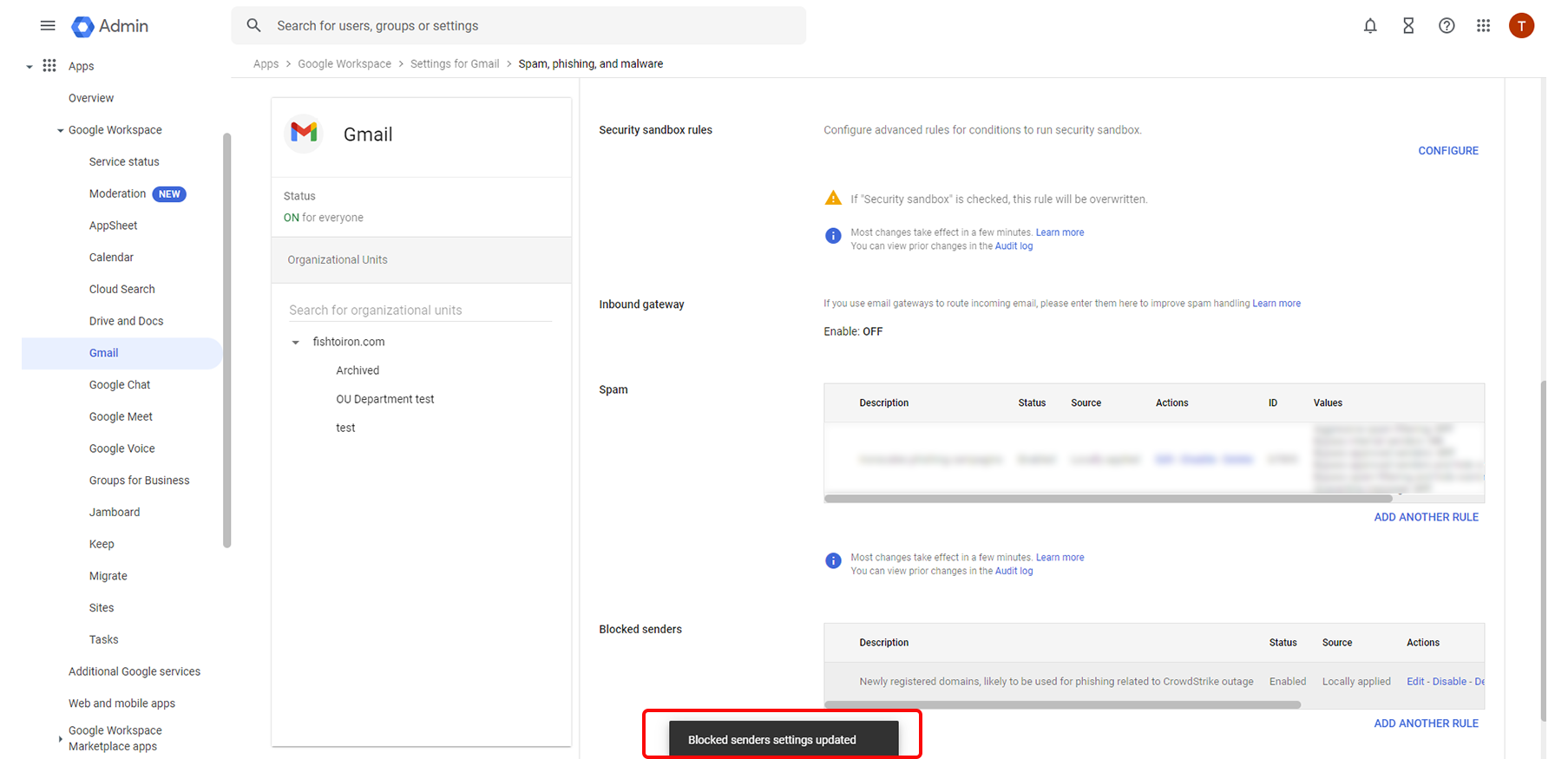Open the hourglass tasks icon
This screenshot has width=1568, height=759.
(x=1408, y=26)
